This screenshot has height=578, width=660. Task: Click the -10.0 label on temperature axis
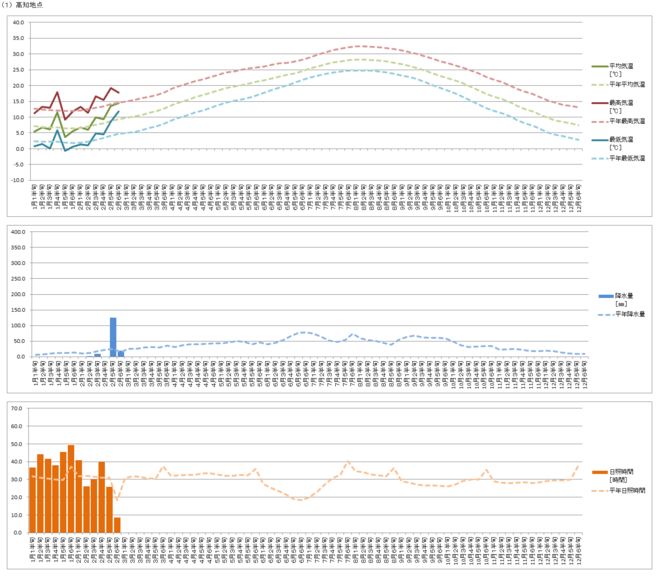16,181
